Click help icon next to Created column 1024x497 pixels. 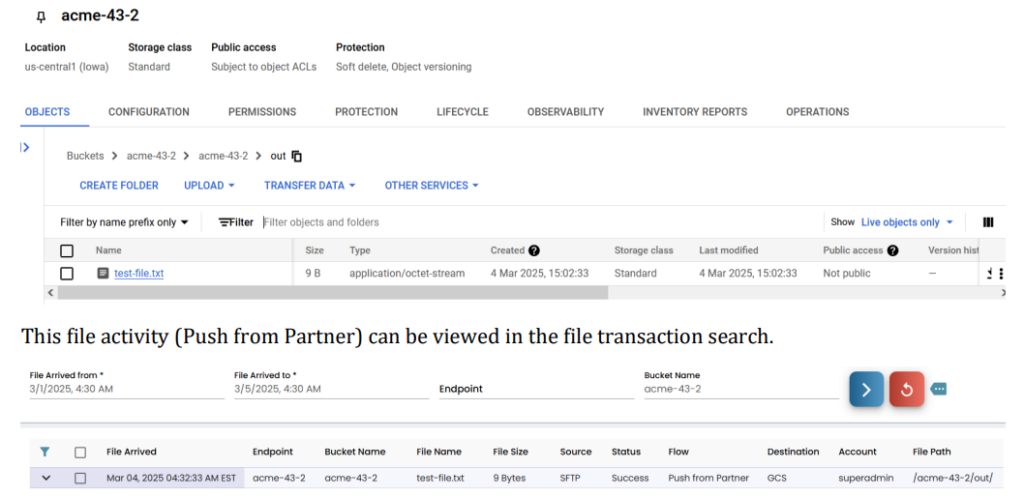[534, 250]
